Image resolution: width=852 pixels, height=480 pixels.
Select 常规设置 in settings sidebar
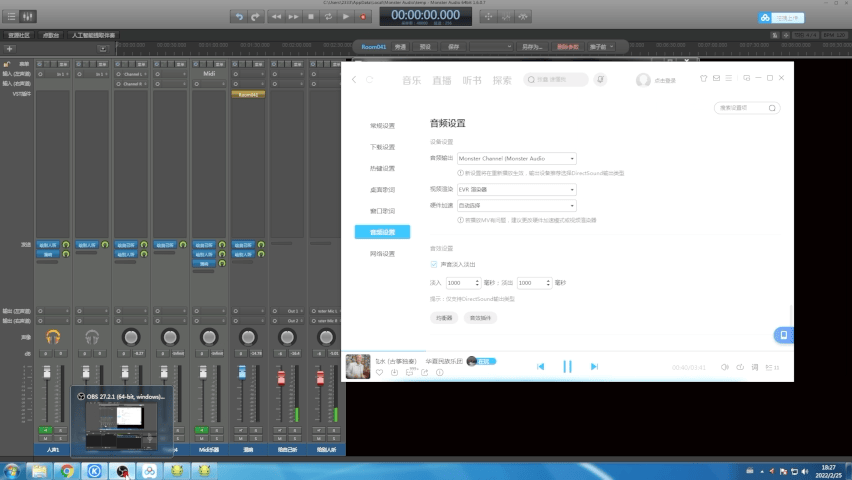pos(383,126)
